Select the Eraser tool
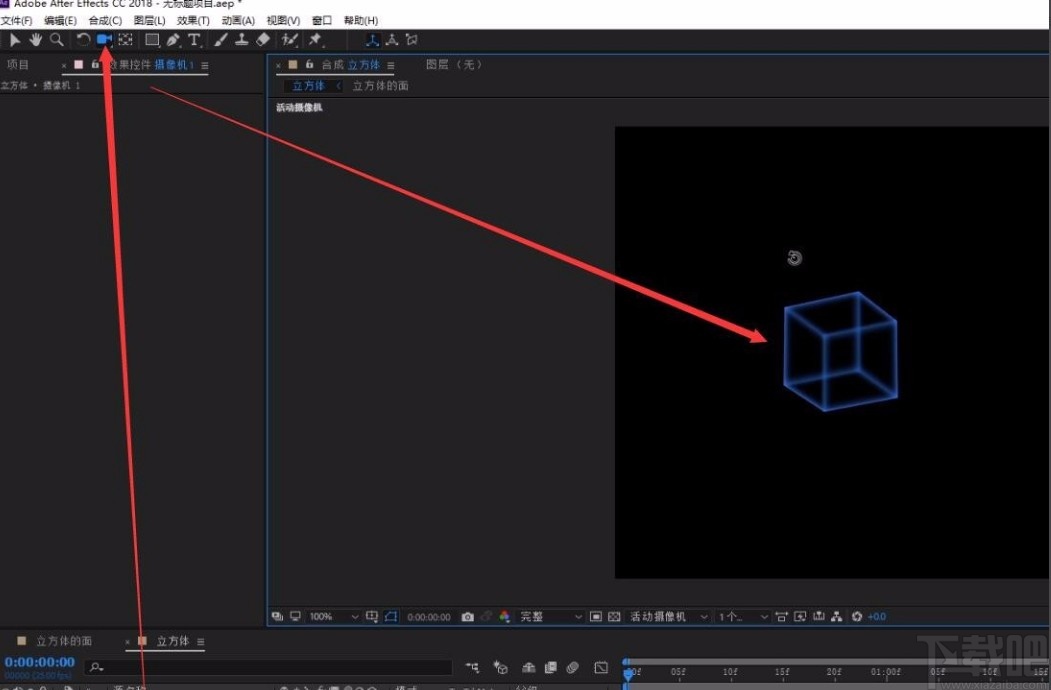1051x690 pixels. [x=263, y=40]
